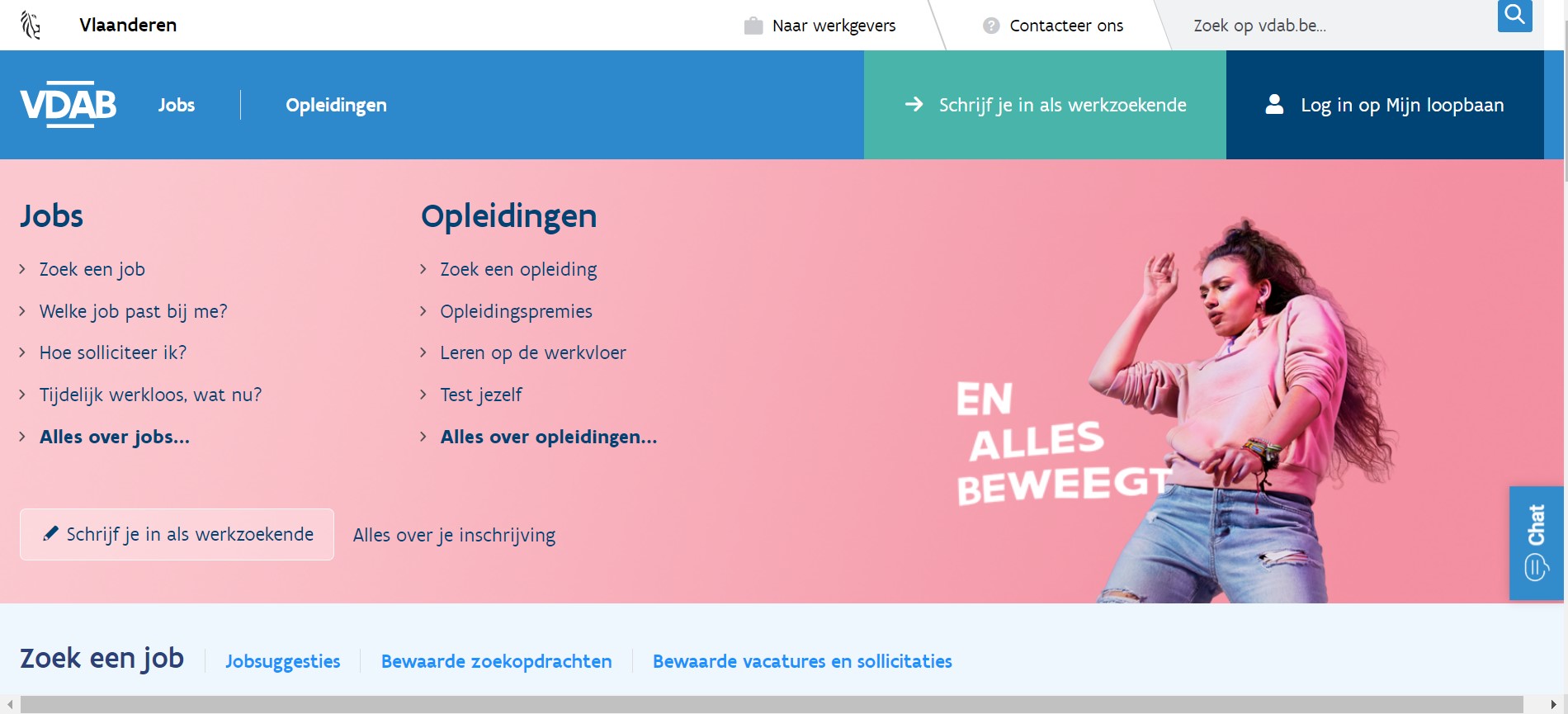Follow the Alles over je inschrijving link
Viewport: 1568px width, 714px height.
(454, 535)
